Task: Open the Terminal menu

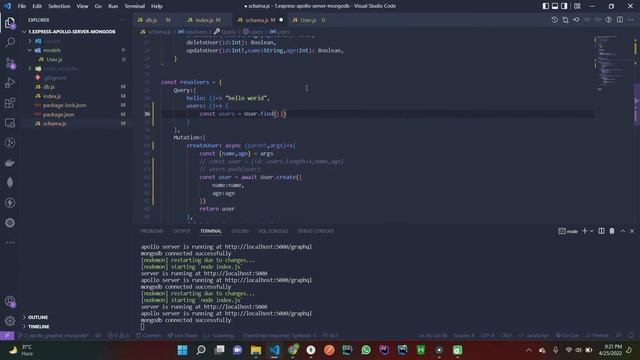Action: 135,6
